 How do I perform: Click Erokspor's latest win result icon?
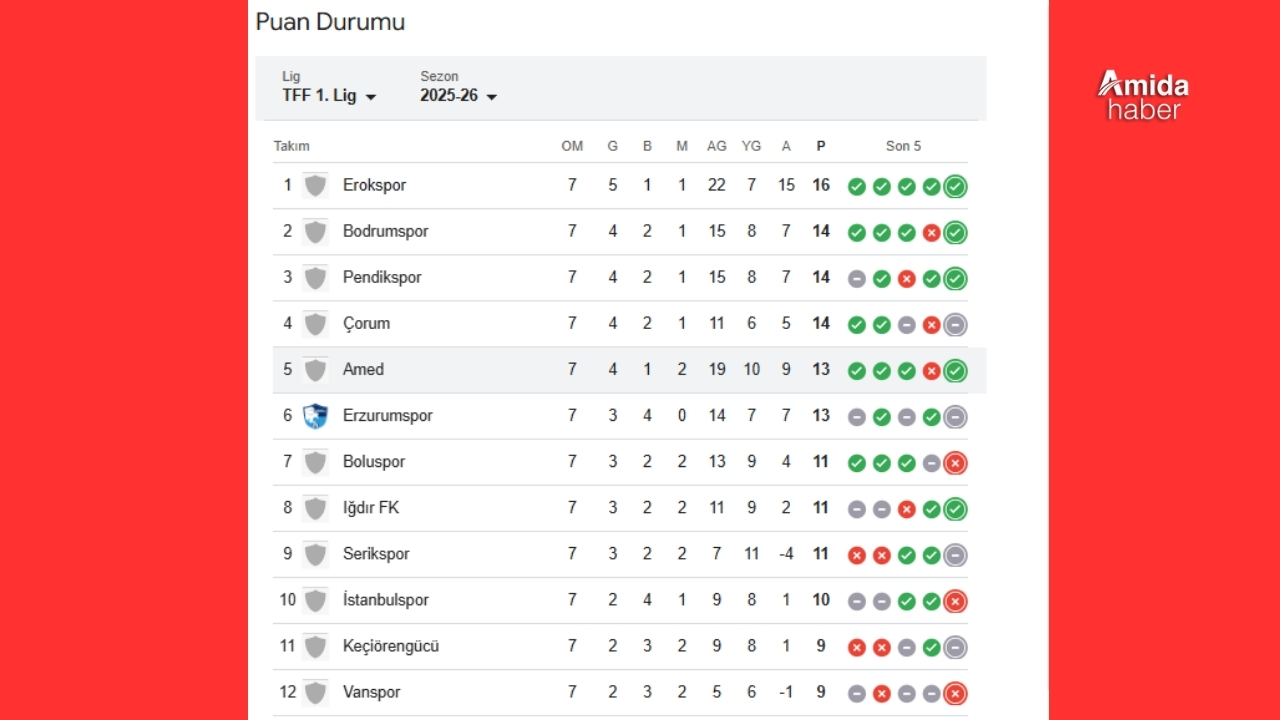point(956,186)
